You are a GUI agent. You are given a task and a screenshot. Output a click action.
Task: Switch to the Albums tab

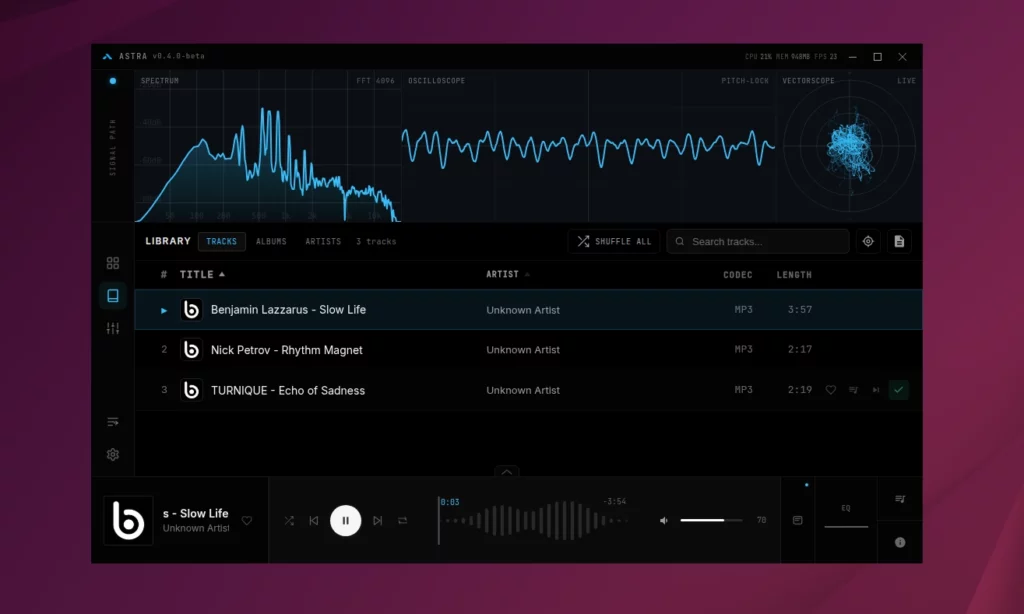[x=271, y=241]
